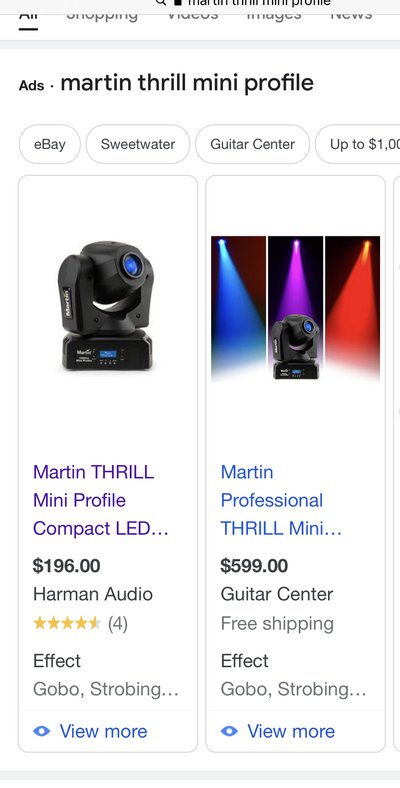The width and height of the screenshot is (400, 788).
Task: Click the (4) review count
Action: (x=118, y=624)
